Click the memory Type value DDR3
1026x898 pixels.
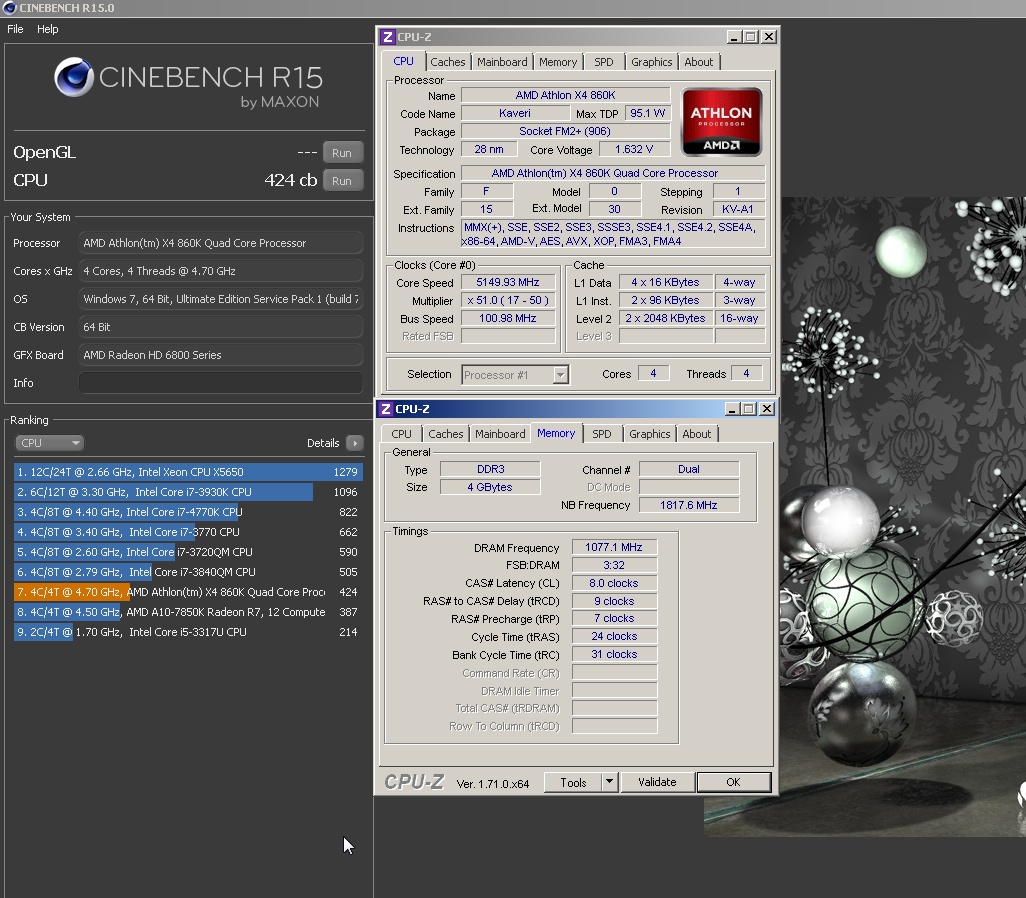[490, 469]
